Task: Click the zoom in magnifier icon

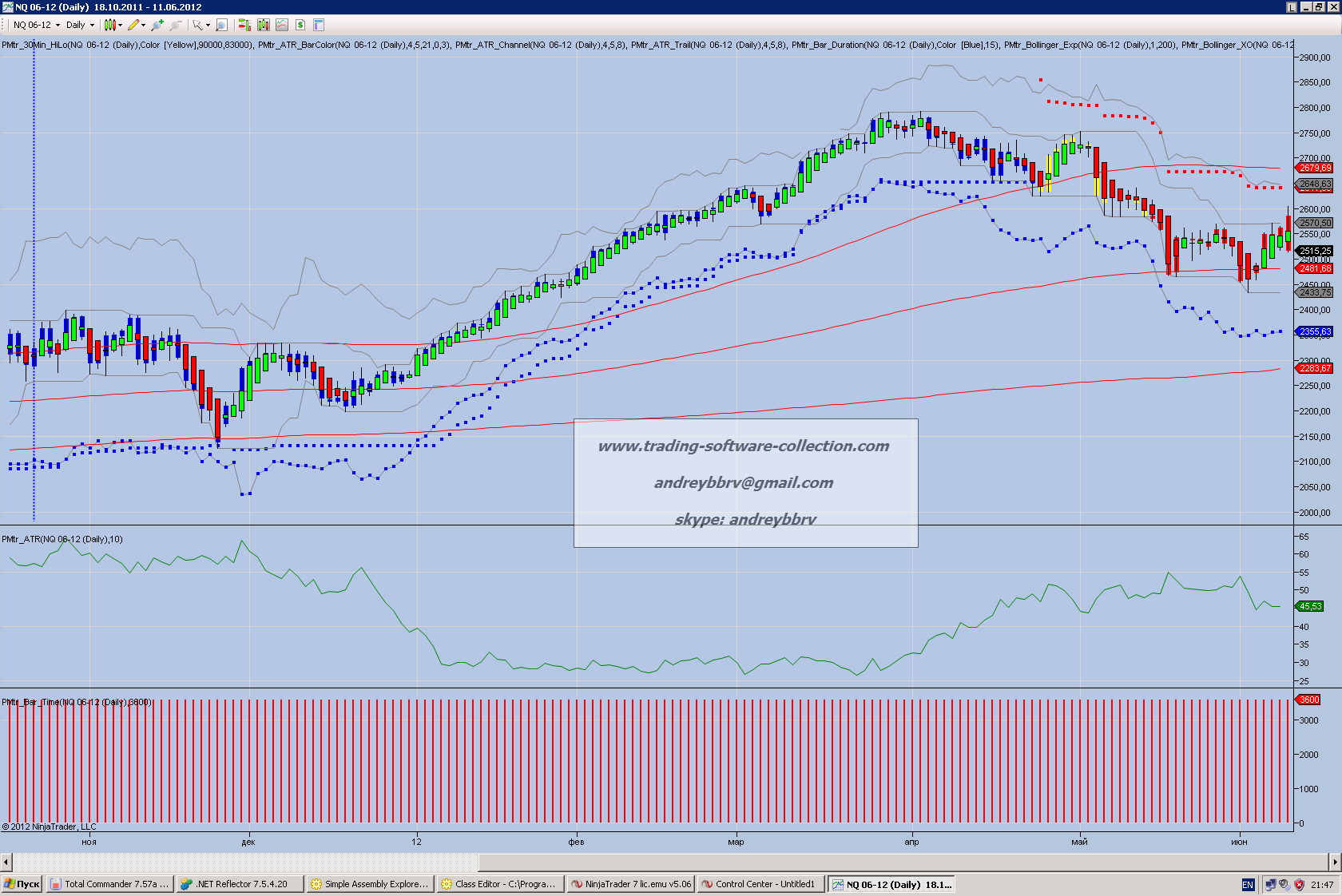Action: pos(157,25)
